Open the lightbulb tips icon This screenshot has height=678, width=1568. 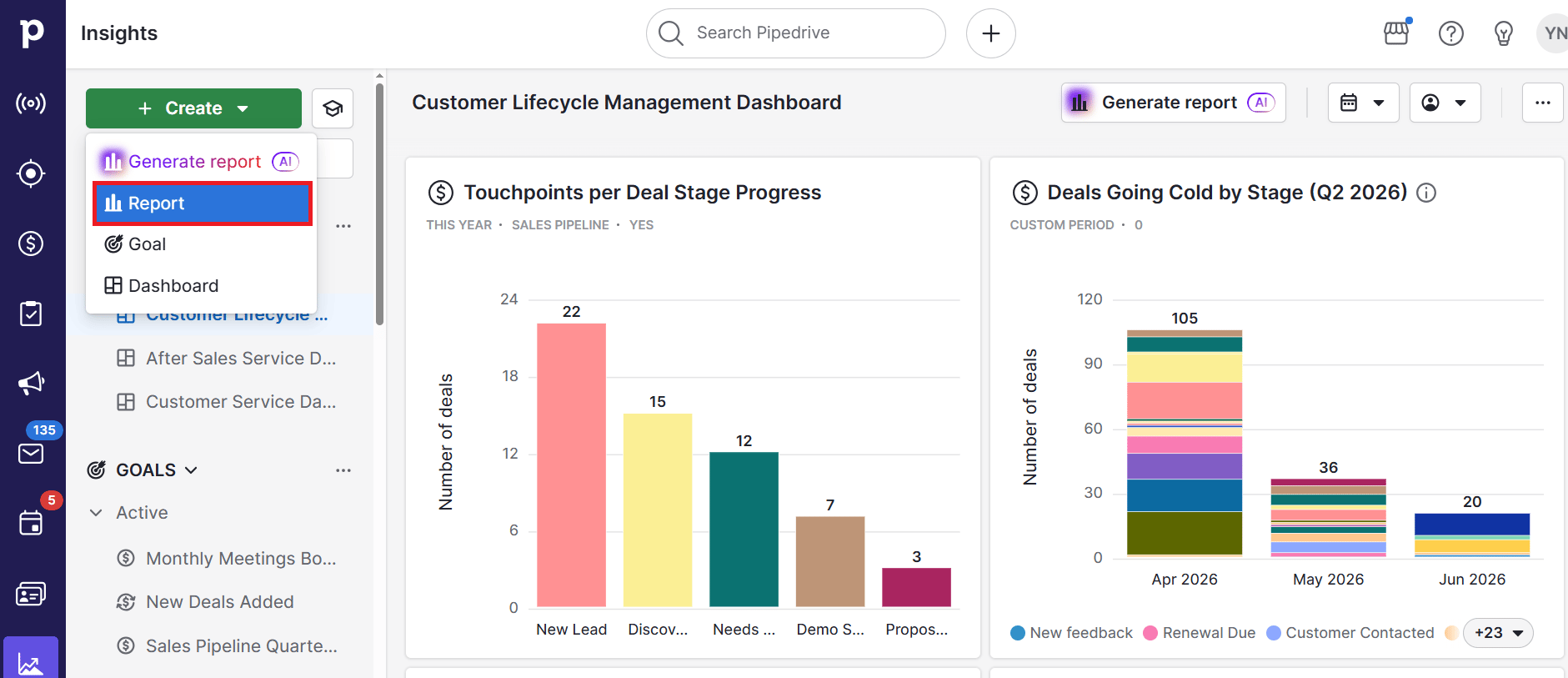[1504, 33]
